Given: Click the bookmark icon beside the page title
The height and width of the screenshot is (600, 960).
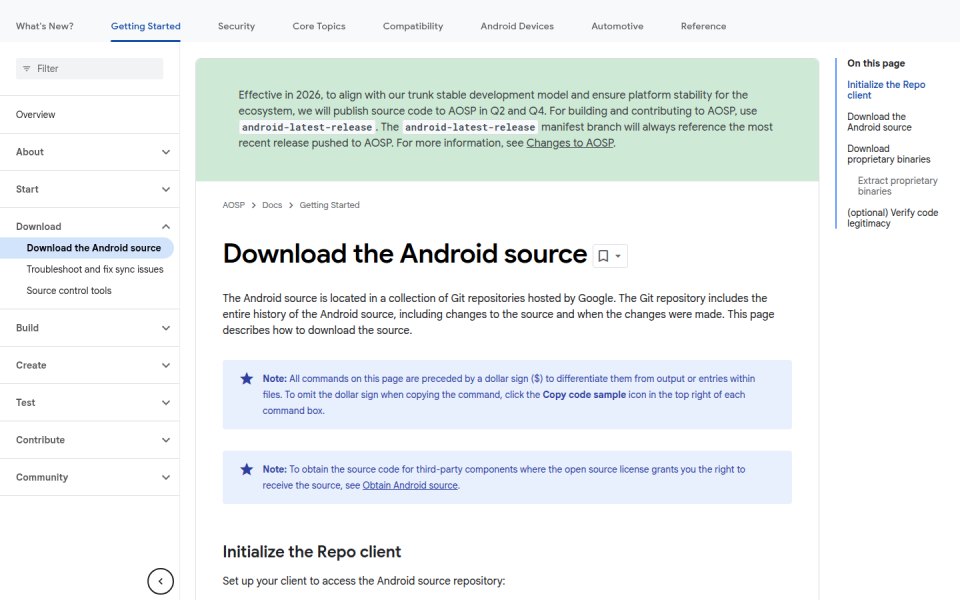Looking at the screenshot, I should pyautogui.click(x=603, y=256).
